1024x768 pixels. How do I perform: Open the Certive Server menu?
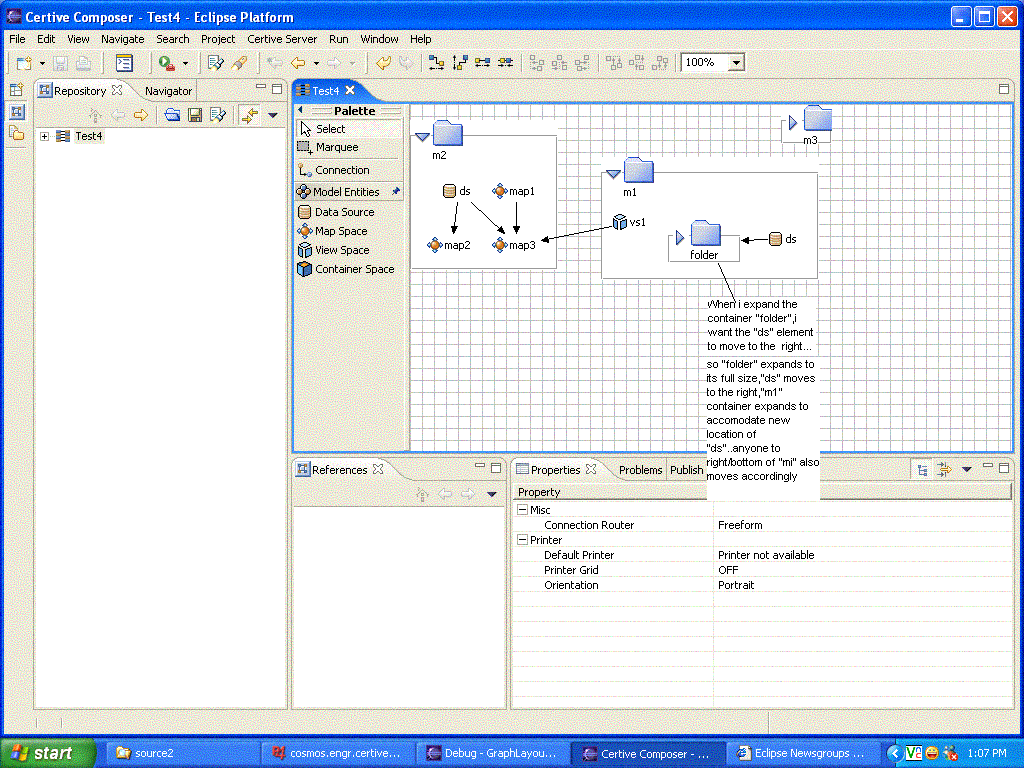282,39
